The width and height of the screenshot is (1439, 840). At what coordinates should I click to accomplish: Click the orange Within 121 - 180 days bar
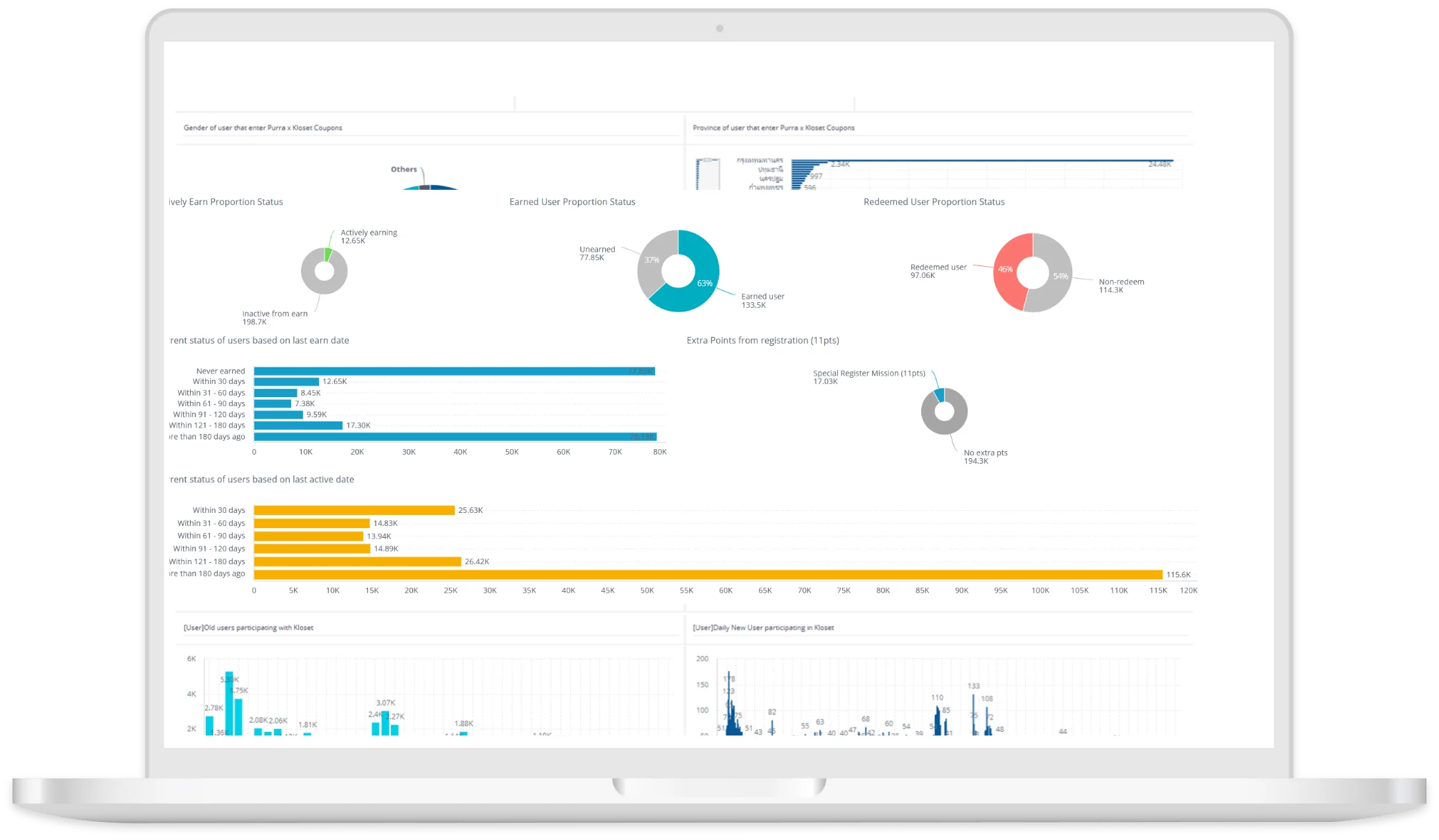357,561
